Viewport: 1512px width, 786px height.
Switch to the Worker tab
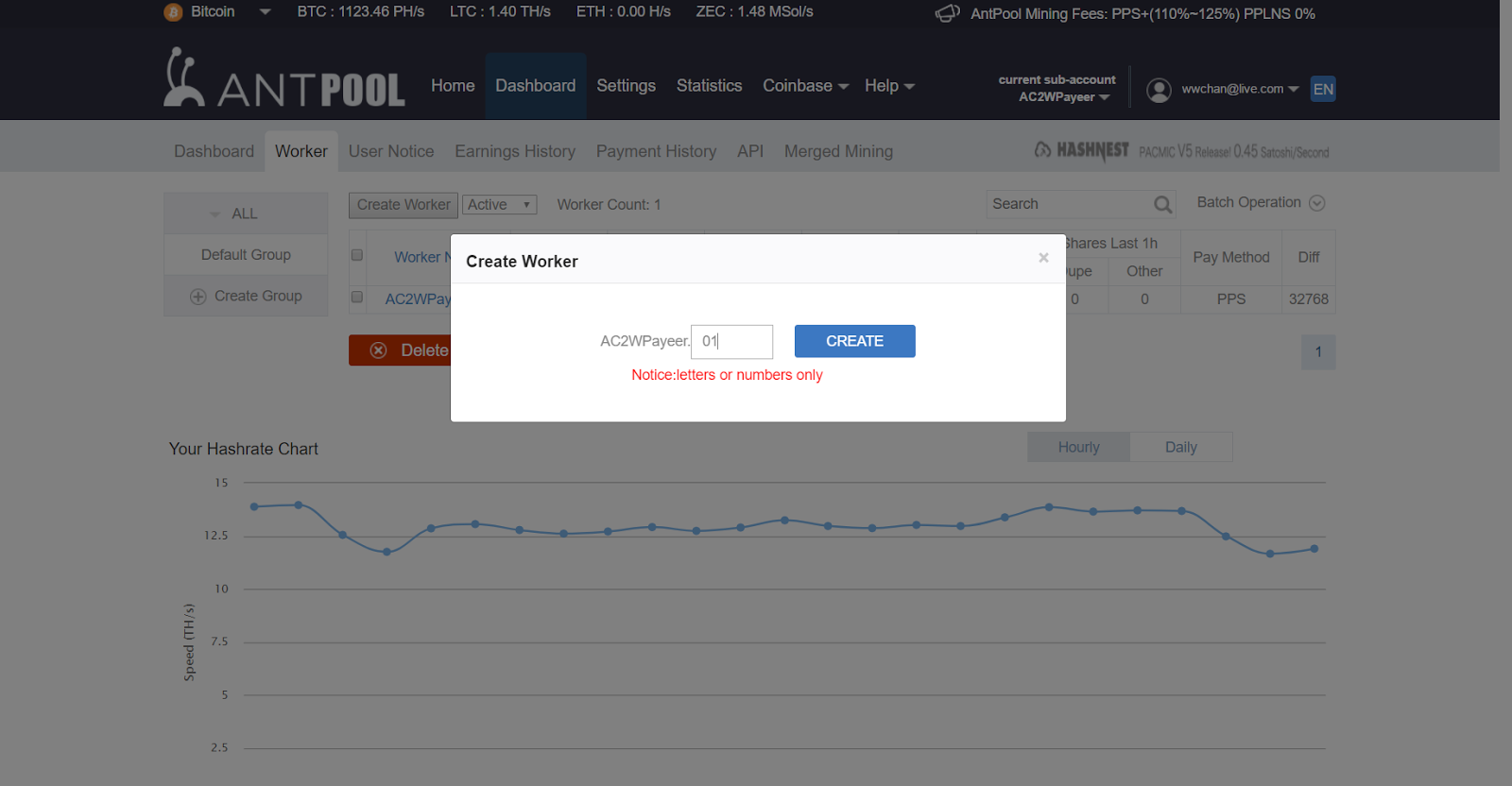click(x=301, y=151)
